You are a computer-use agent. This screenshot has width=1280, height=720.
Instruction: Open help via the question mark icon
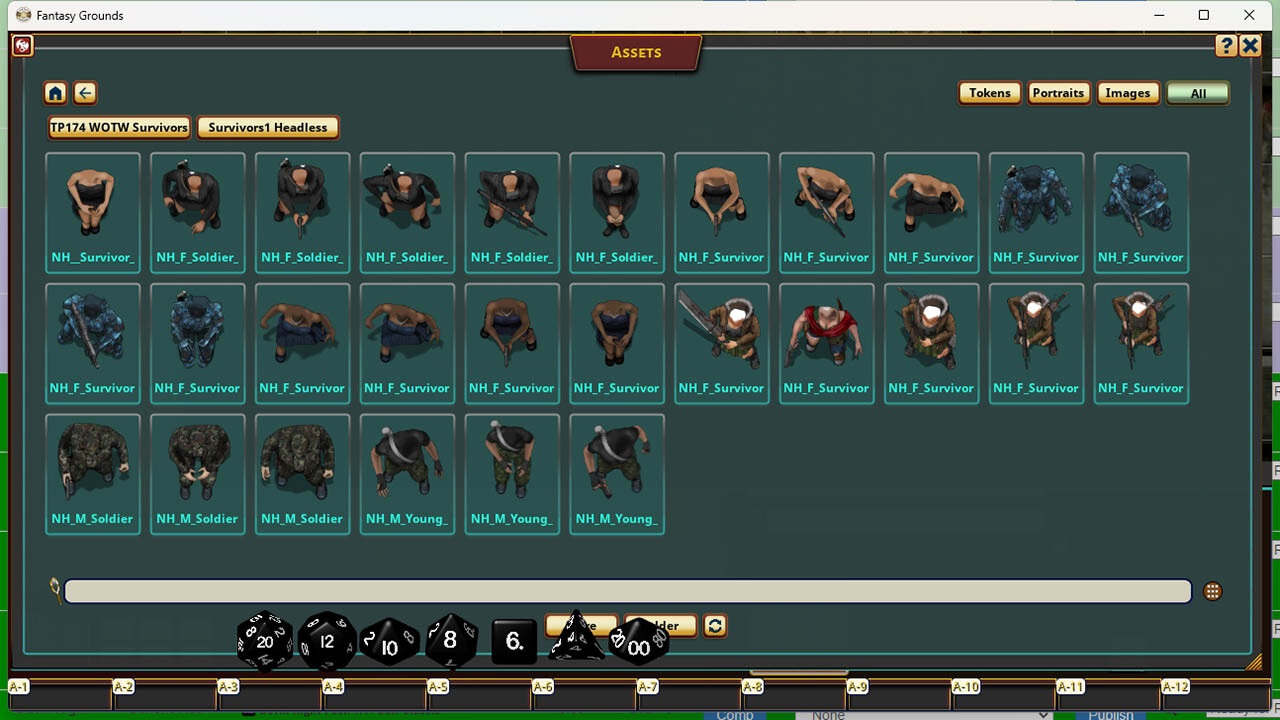[1226, 45]
